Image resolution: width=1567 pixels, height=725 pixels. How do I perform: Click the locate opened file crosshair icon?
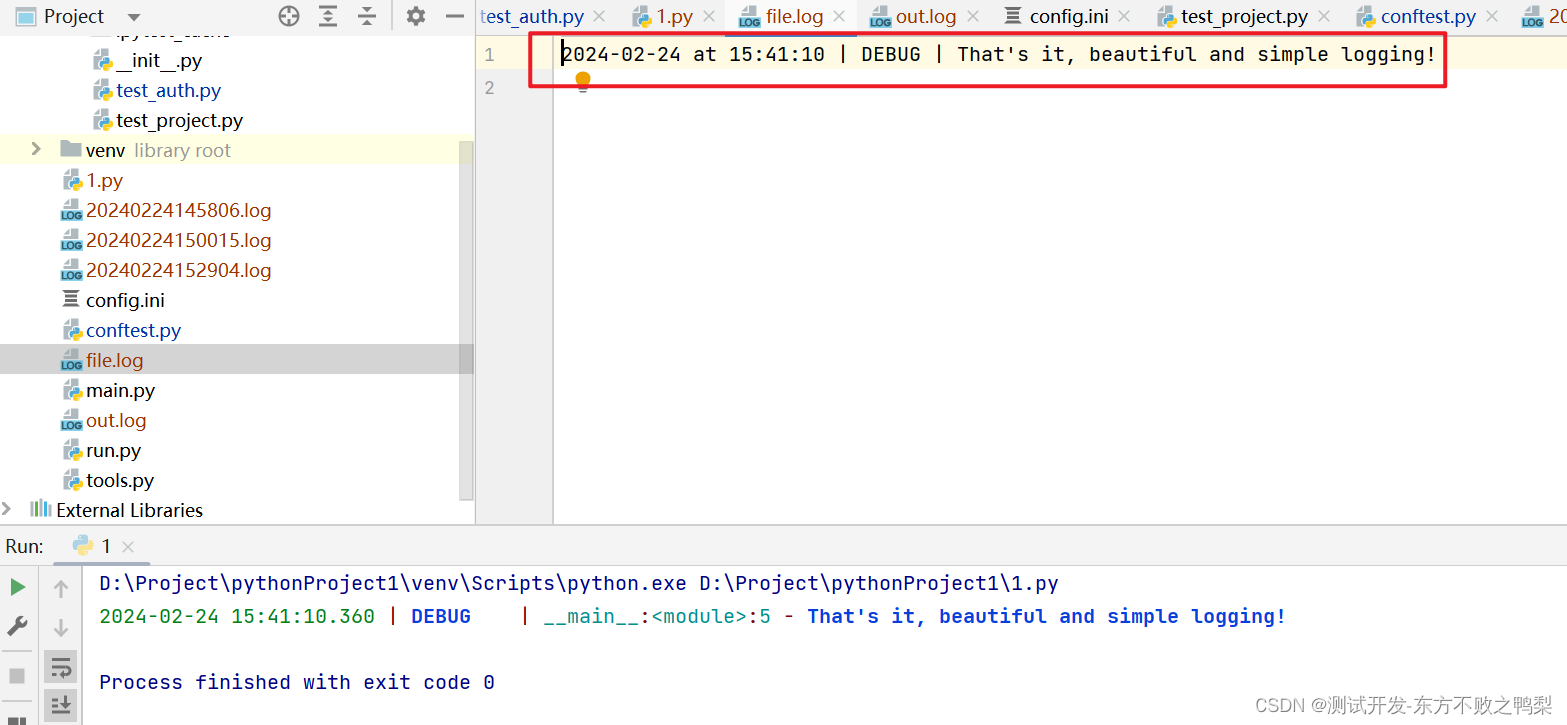tap(289, 16)
